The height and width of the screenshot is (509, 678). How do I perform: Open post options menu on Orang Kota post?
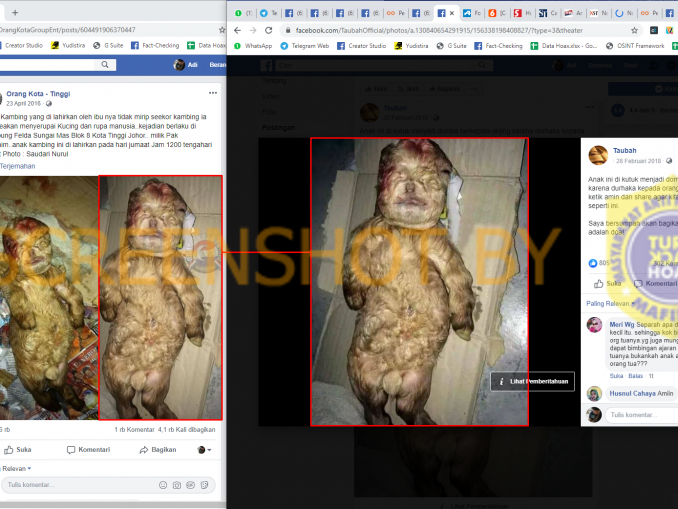tap(213, 93)
